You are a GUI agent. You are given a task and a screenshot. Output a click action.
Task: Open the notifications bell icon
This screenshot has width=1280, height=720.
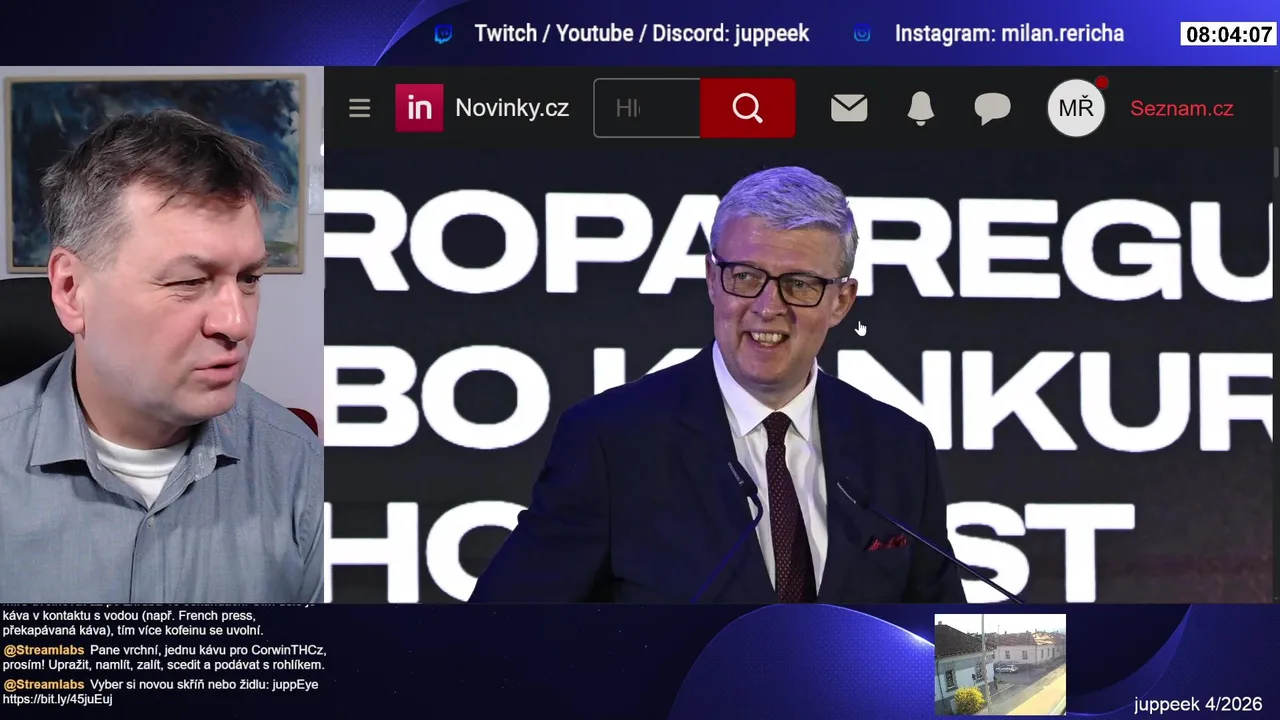(921, 108)
